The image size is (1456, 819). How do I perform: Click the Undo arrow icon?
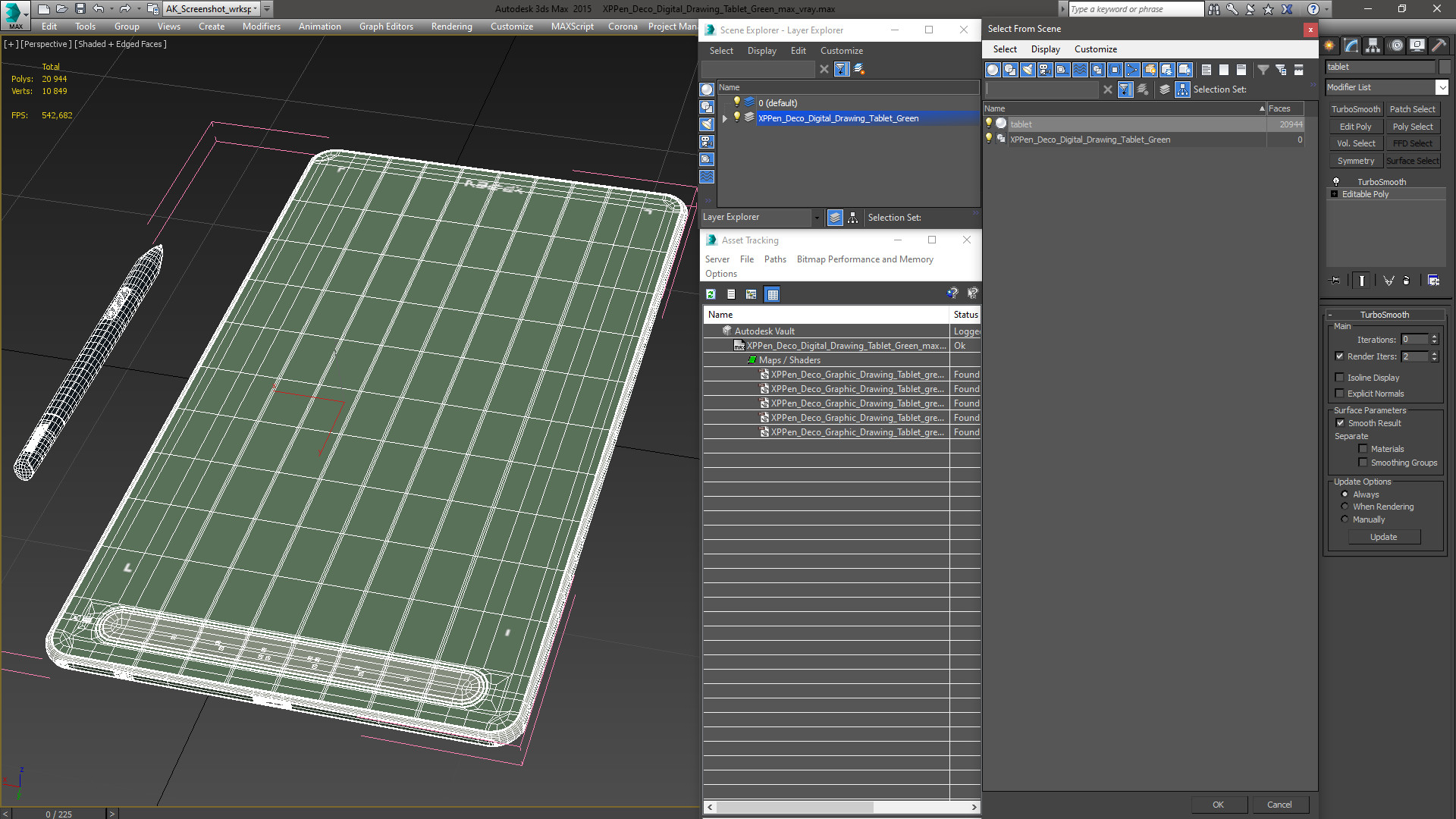(x=98, y=8)
